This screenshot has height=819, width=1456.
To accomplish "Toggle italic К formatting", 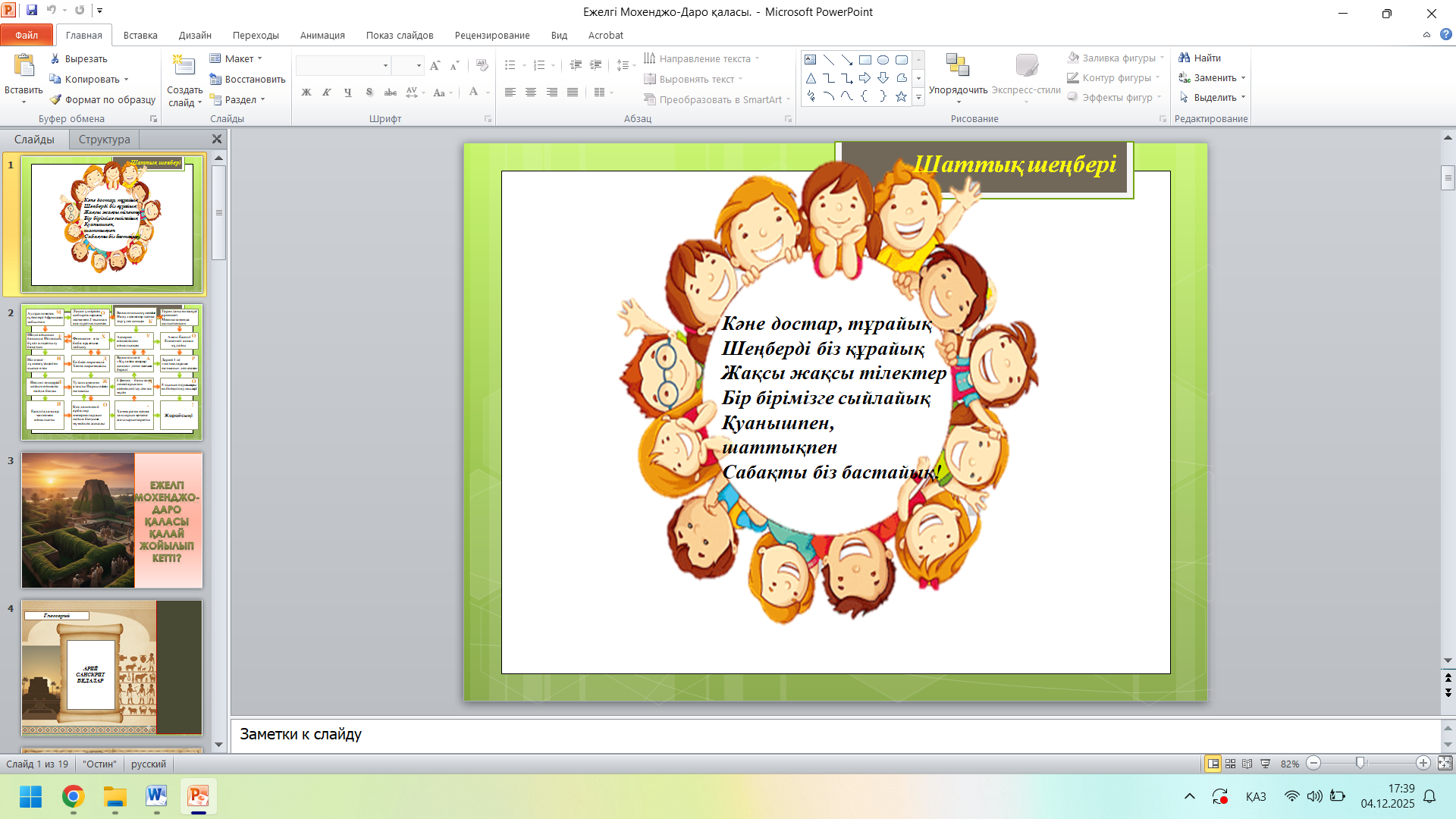I will [x=327, y=93].
